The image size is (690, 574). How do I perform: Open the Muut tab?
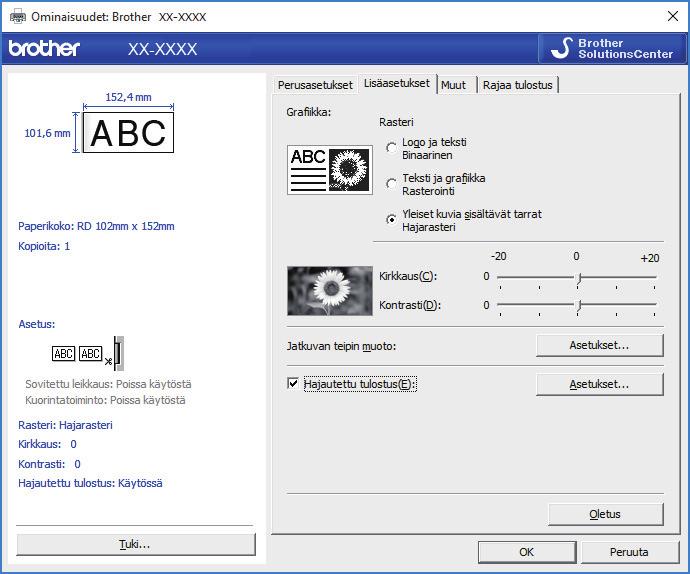pyautogui.click(x=453, y=85)
